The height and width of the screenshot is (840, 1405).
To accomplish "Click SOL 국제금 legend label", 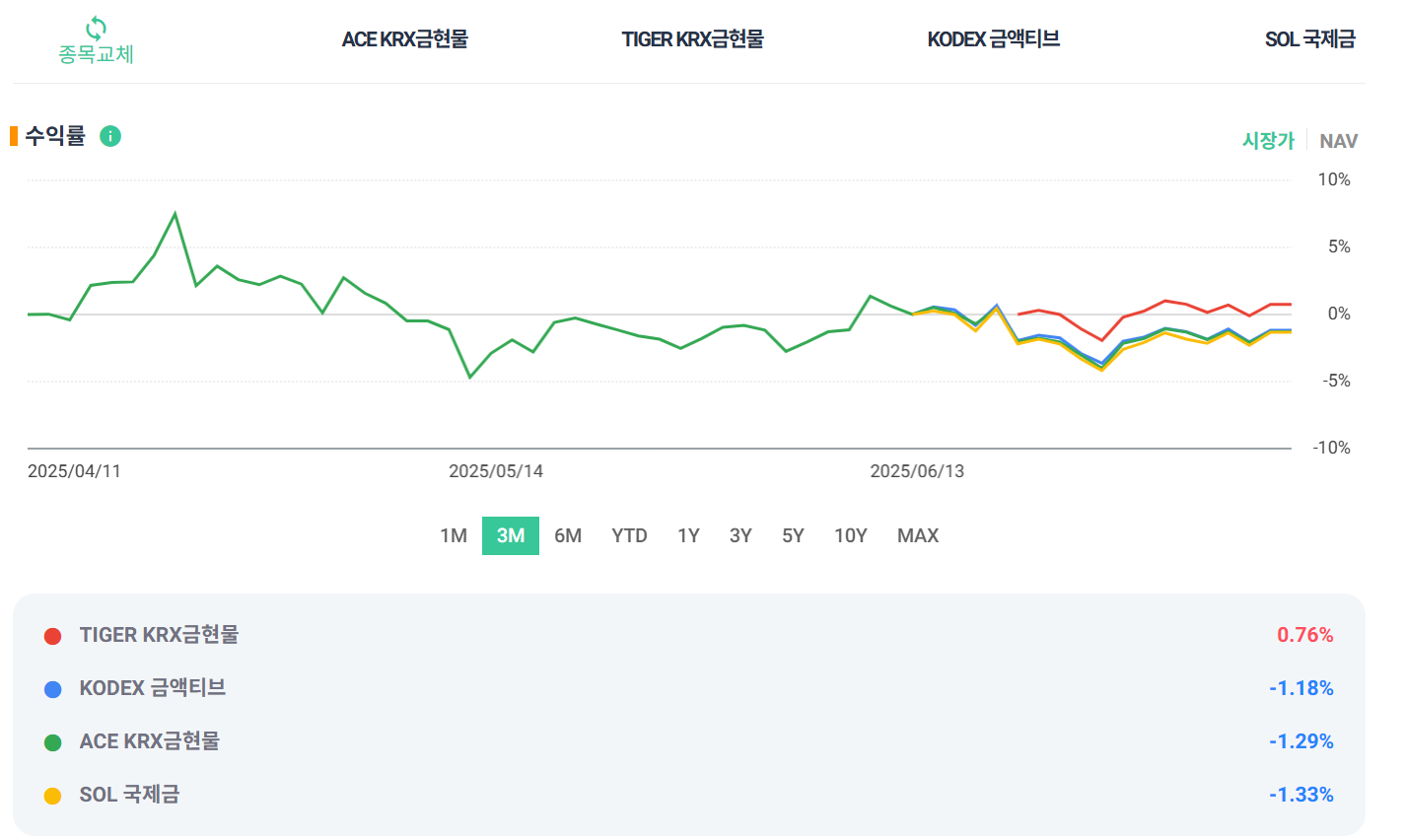I will (129, 795).
